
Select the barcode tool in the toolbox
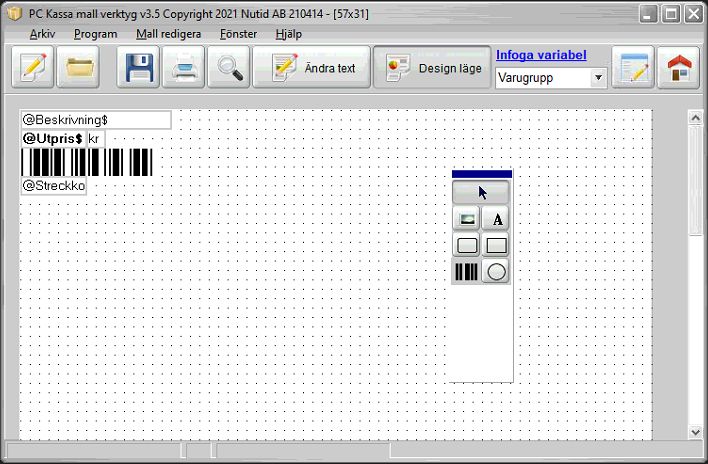[467, 271]
